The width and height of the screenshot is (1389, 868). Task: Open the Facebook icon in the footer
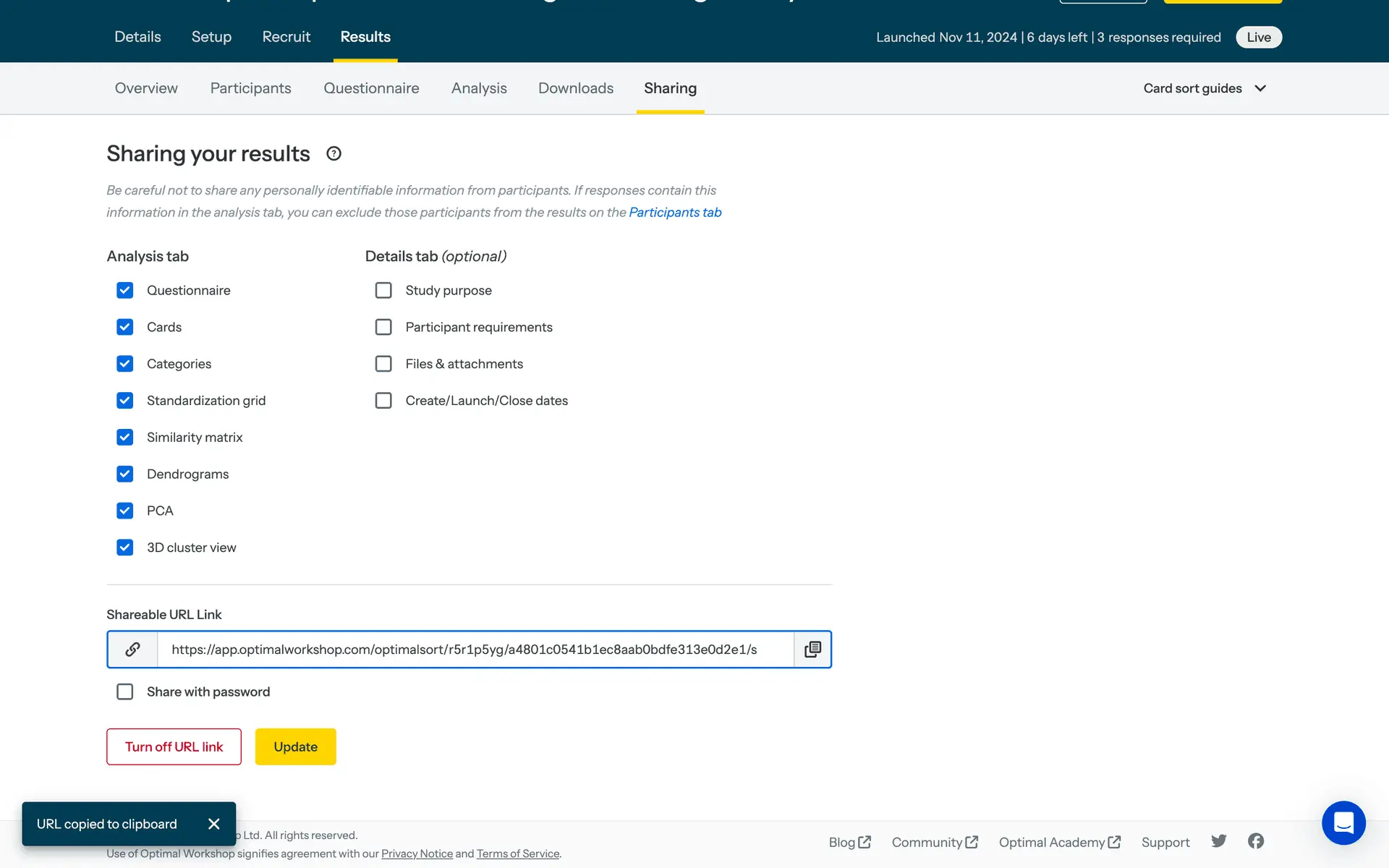(x=1256, y=841)
